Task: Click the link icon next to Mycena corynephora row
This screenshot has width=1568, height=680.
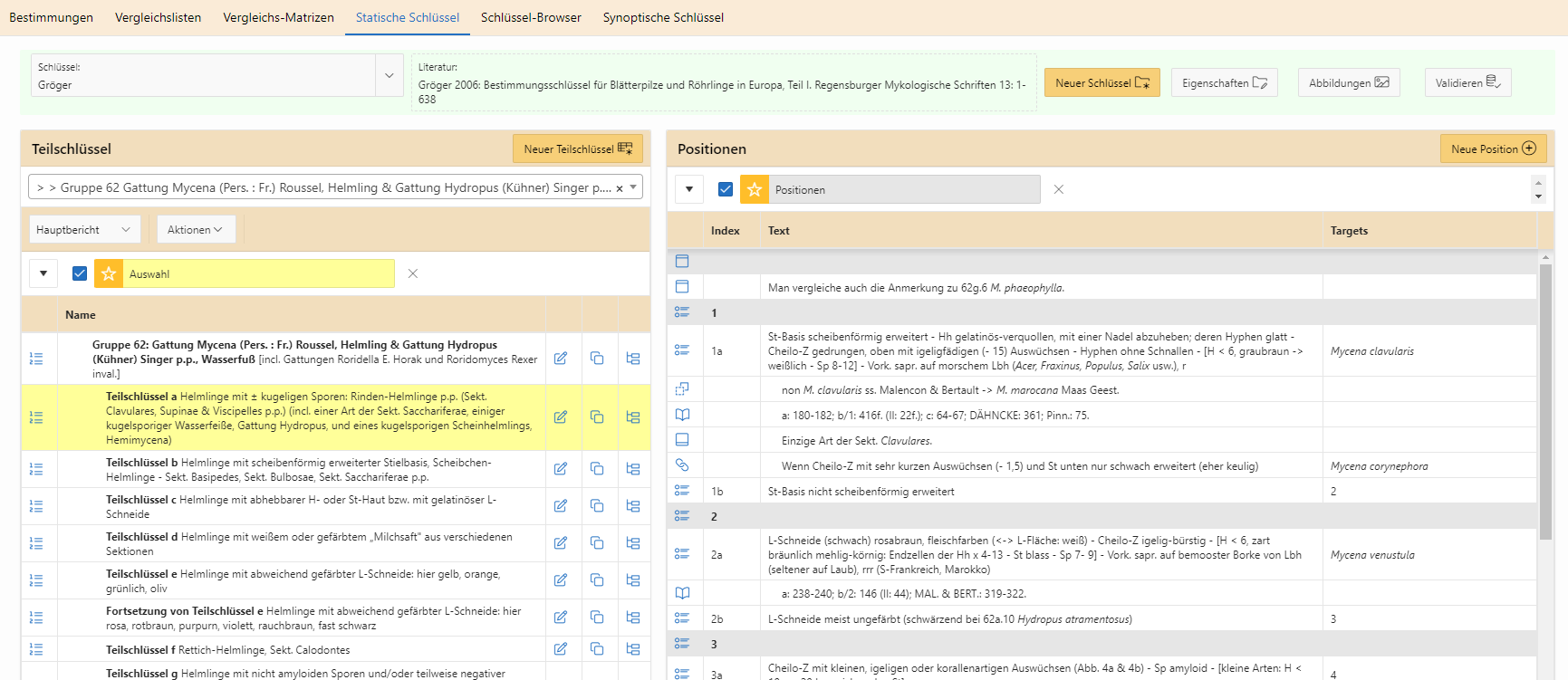Action: pyautogui.click(x=682, y=465)
